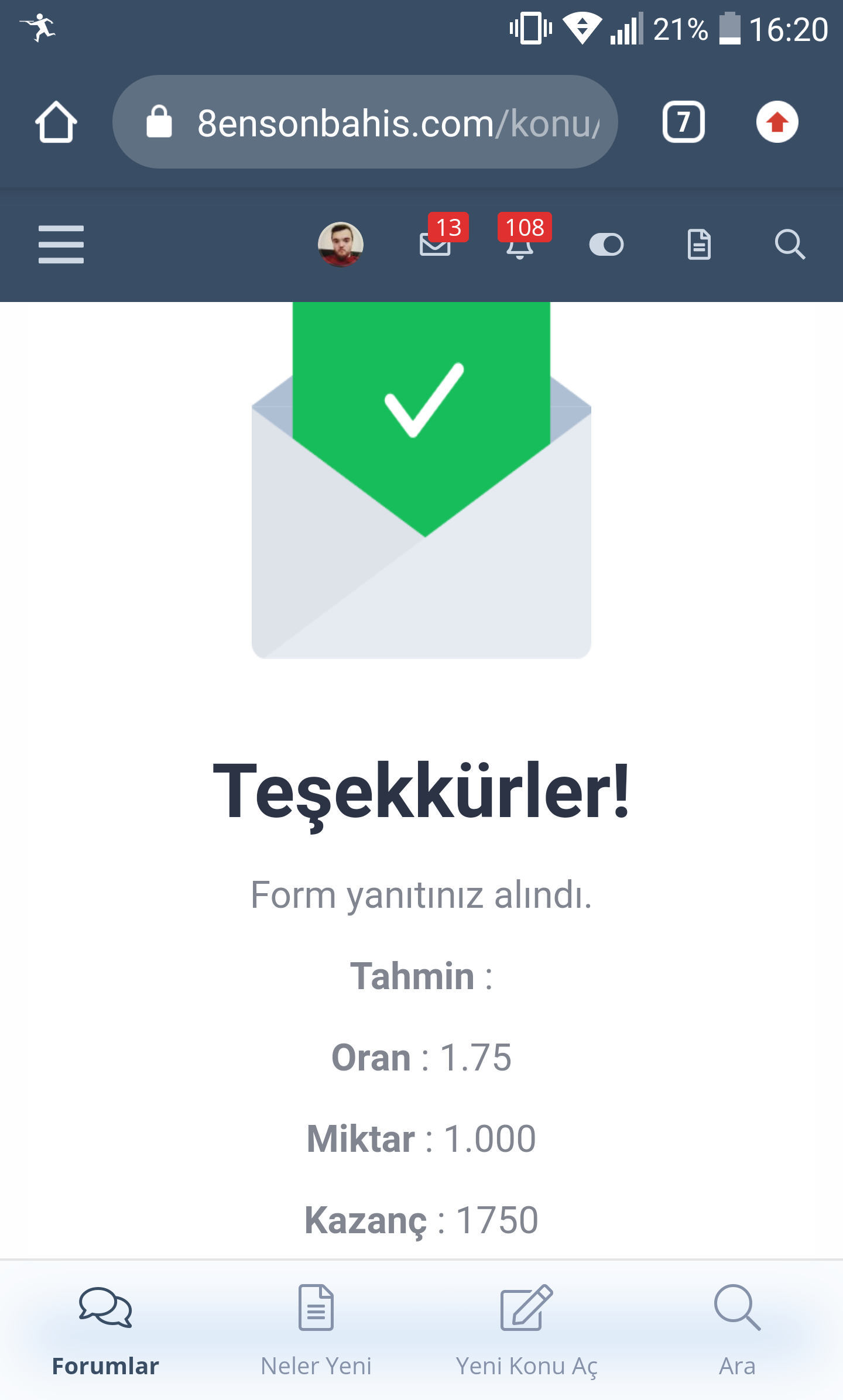The width and height of the screenshot is (843, 1400).
Task: Open the browser tab switcher showing 7
Action: [x=683, y=122]
